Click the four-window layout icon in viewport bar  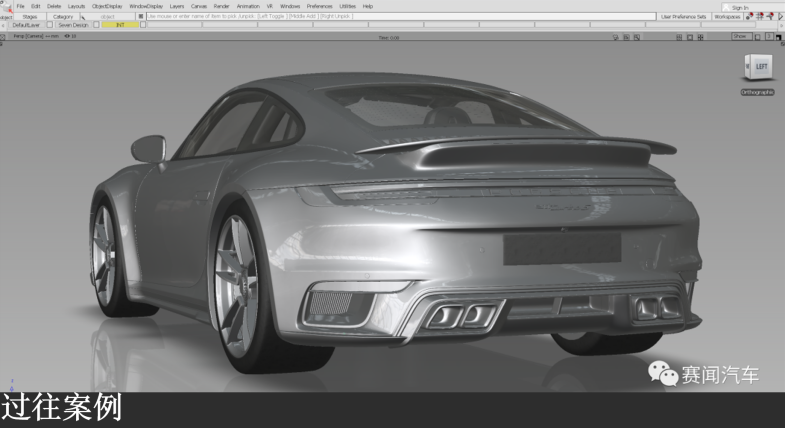click(x=678, y=36)
